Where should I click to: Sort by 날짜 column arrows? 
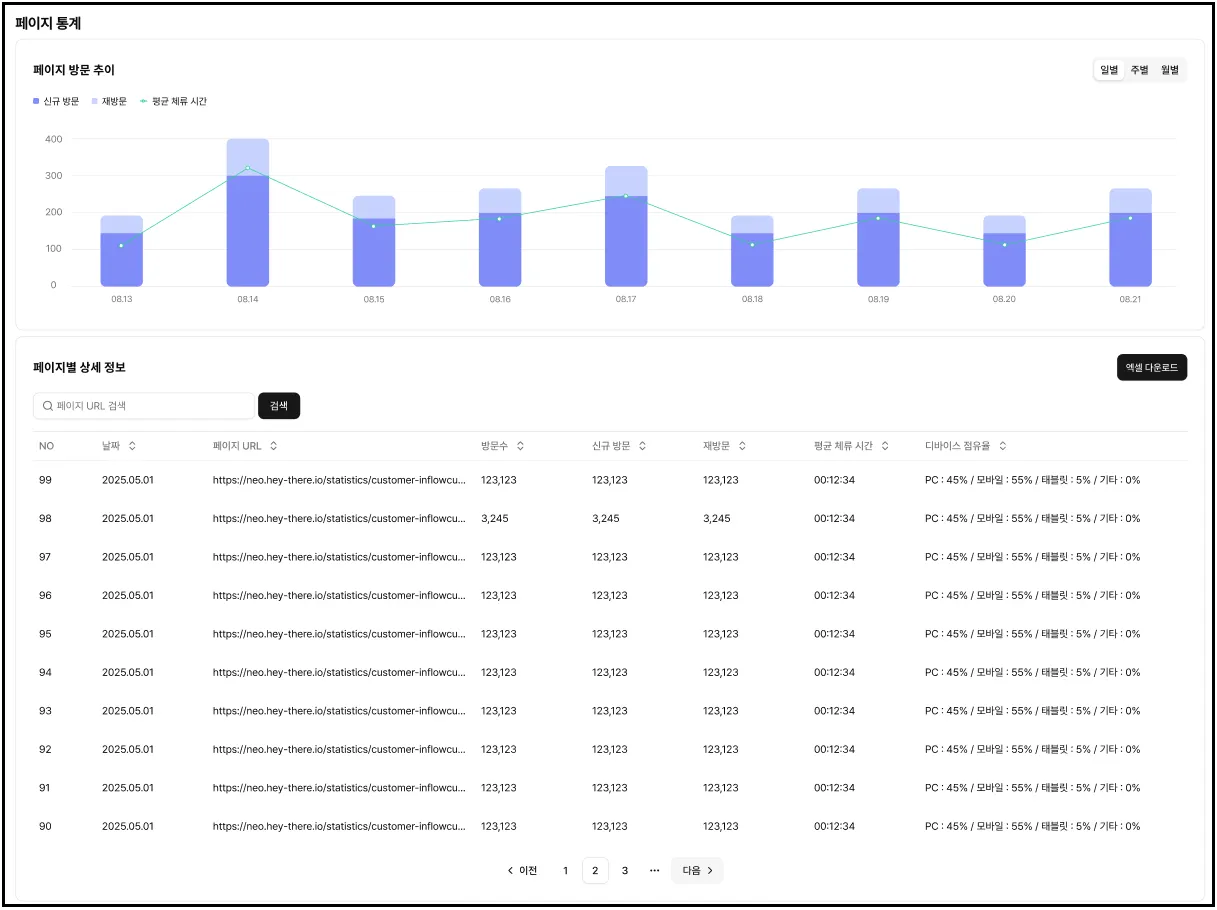[132, 446]
